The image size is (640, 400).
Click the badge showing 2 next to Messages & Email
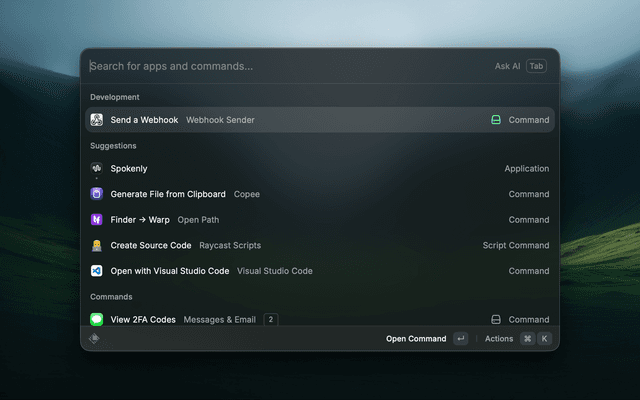click(271, 319)
